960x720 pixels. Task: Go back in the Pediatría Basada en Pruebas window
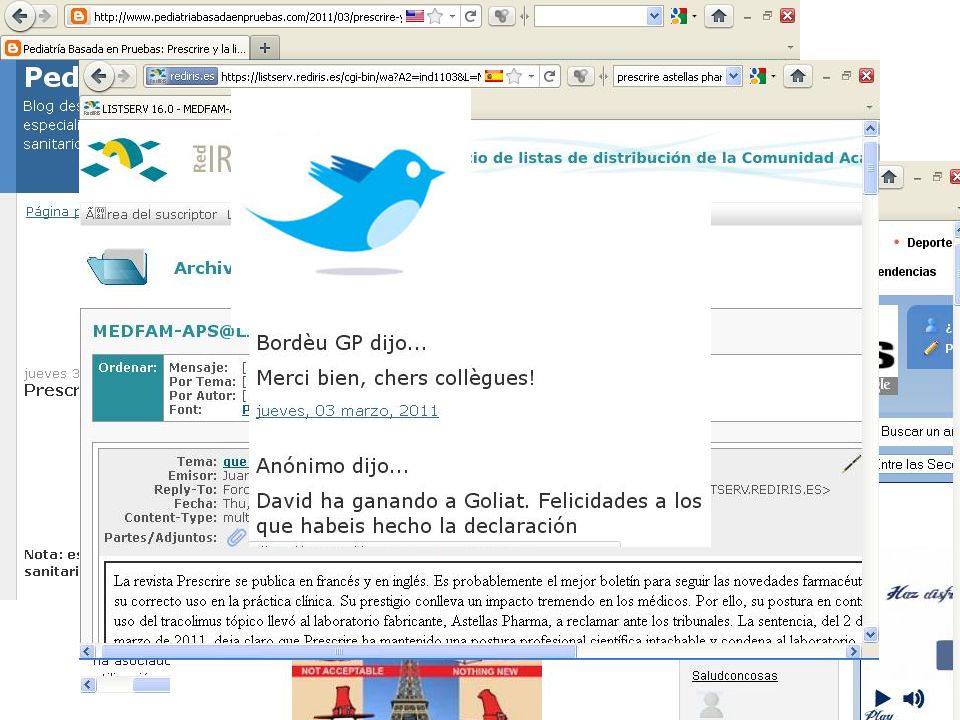(20, 17)
